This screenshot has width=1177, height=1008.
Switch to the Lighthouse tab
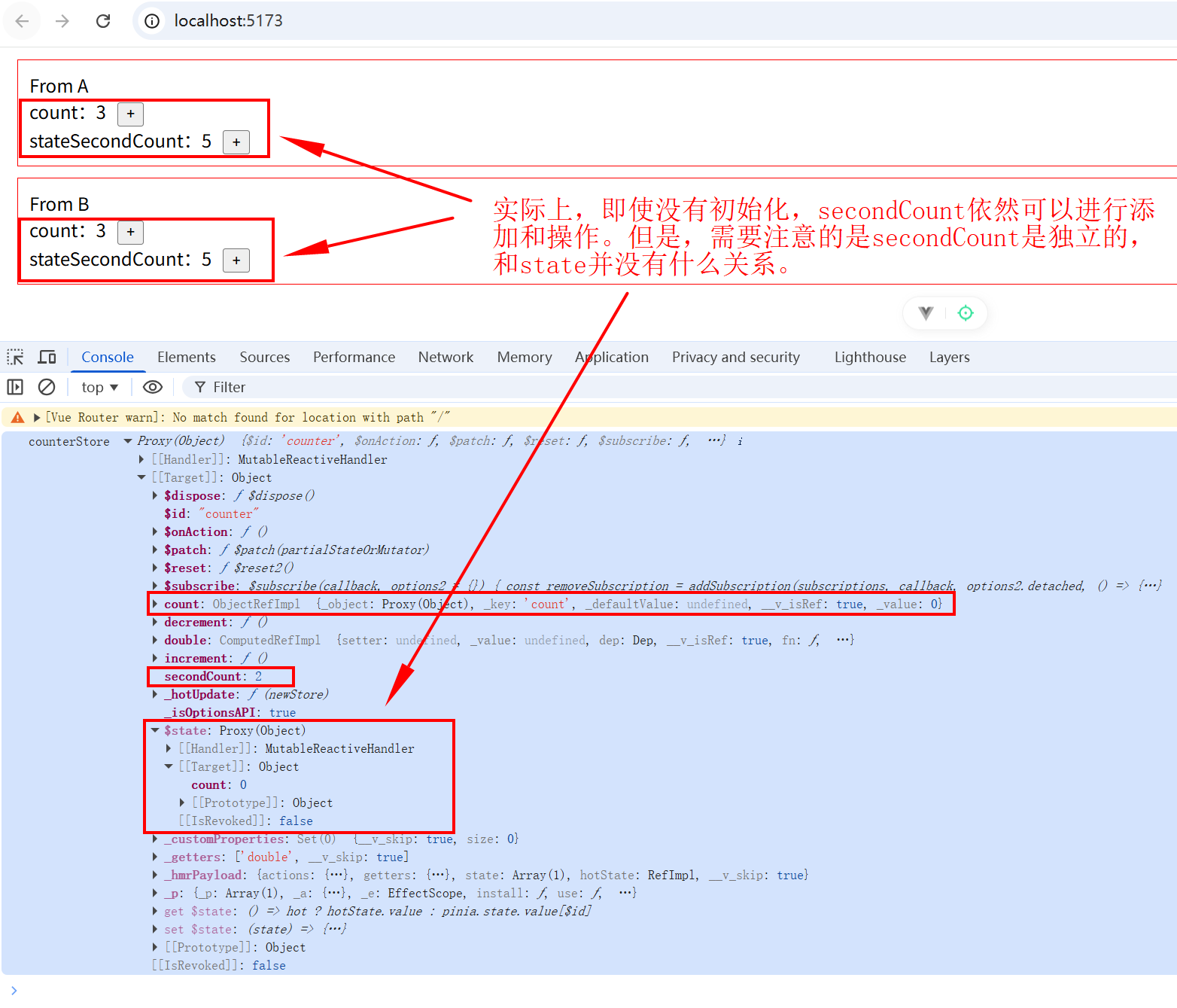(x=871, y=358)
